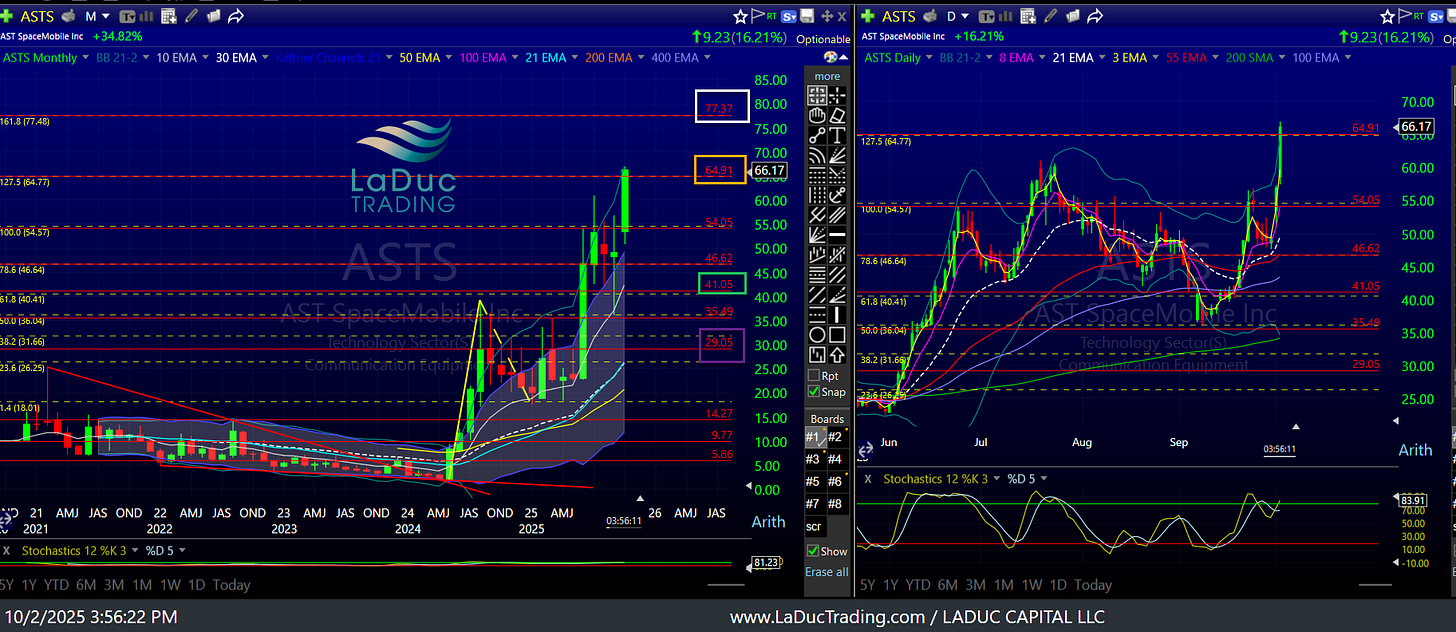The image size is (1456, 632).
Task: Click the favorite star icon in left chart
Action: point(740,16)
